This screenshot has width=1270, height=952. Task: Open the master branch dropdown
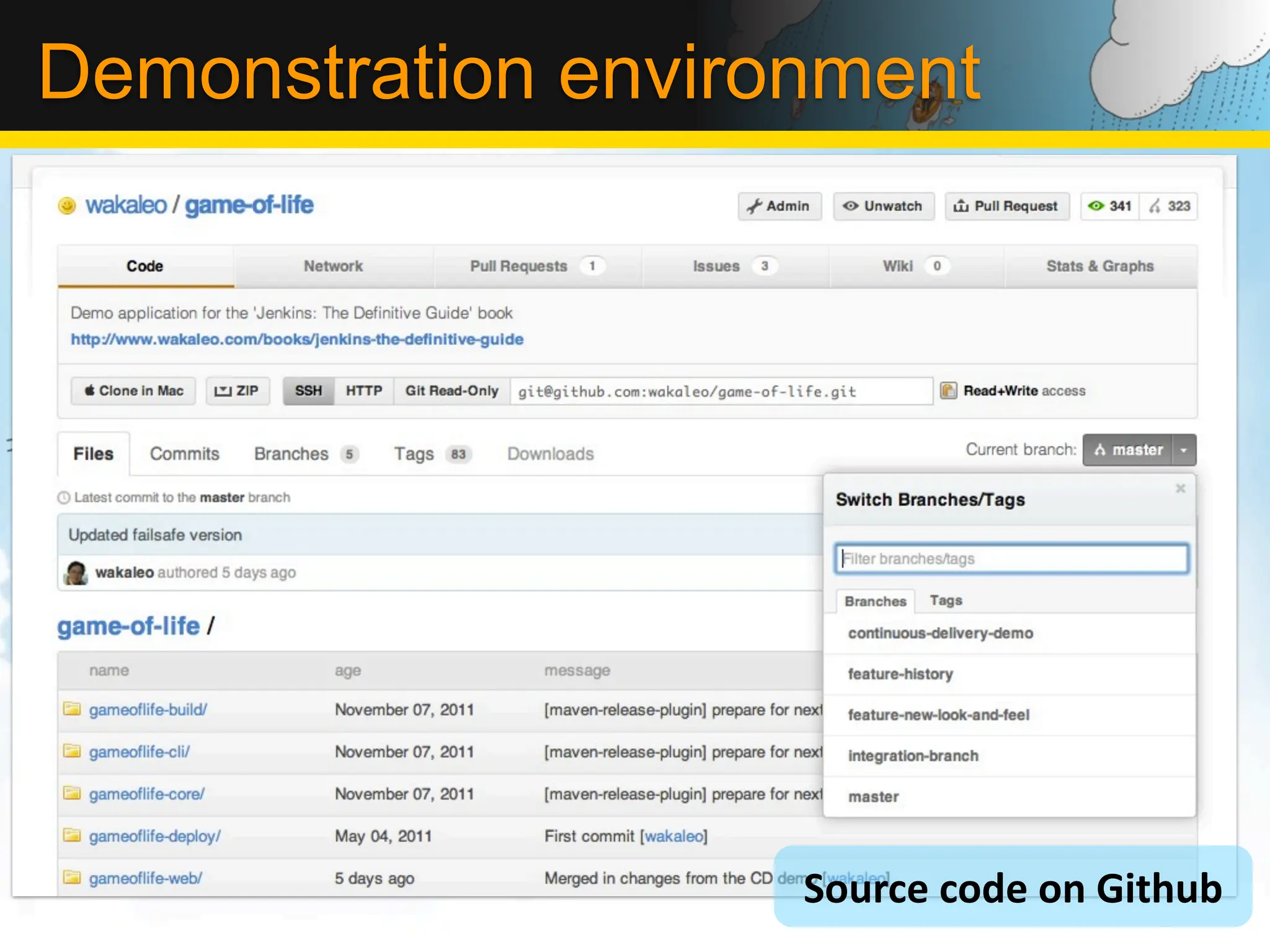click(x=1128, y=450)
